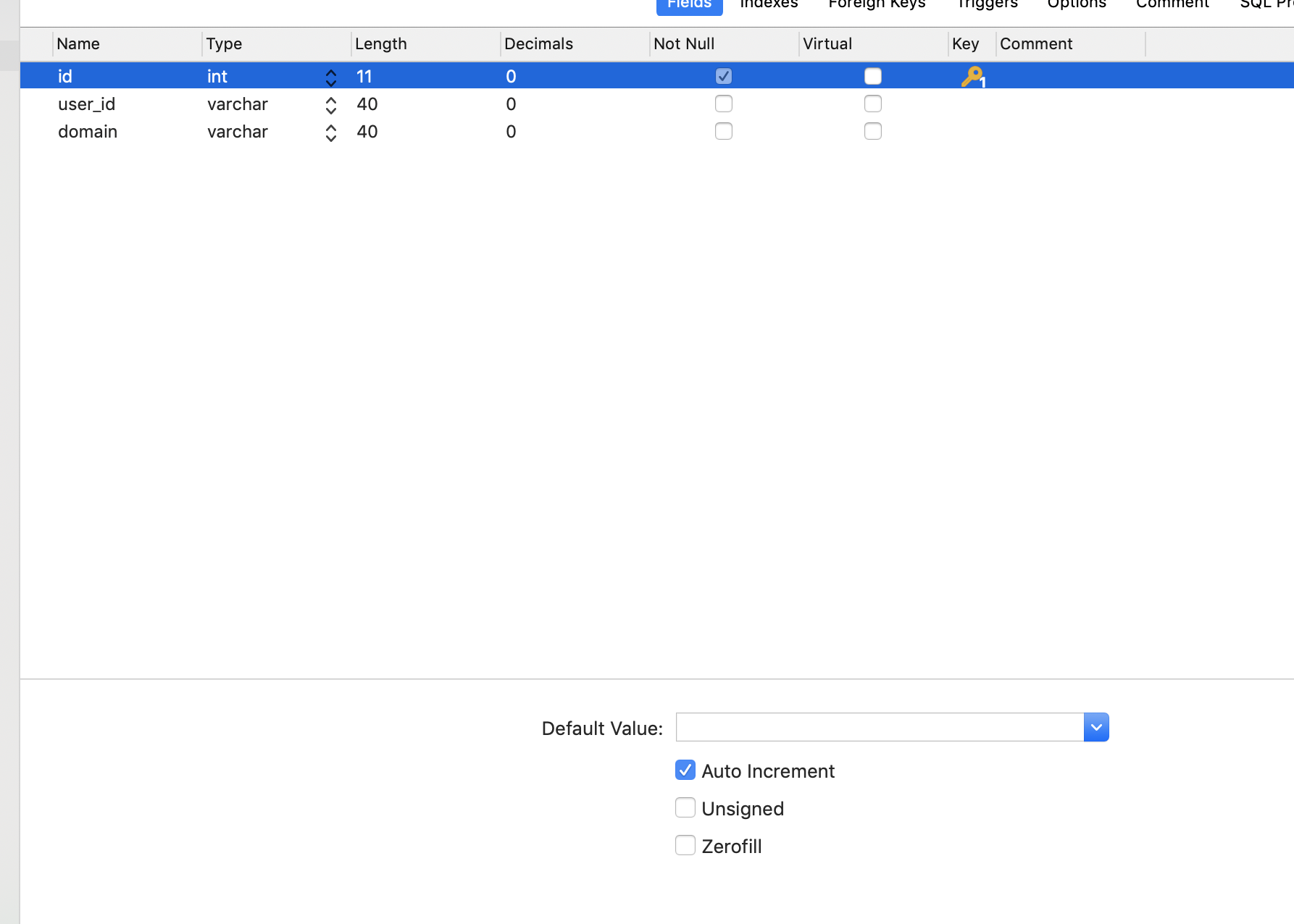Viewport: 1294px width, 924px height.
Task: Click the Decimals column header
Action: click(575, 44)
